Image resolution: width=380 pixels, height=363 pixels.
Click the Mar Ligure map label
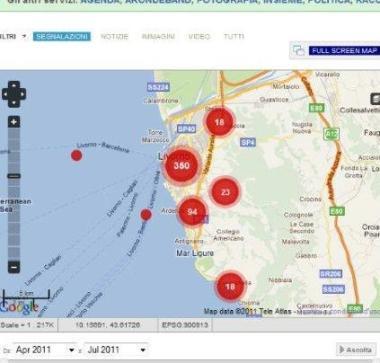(195, 253)
